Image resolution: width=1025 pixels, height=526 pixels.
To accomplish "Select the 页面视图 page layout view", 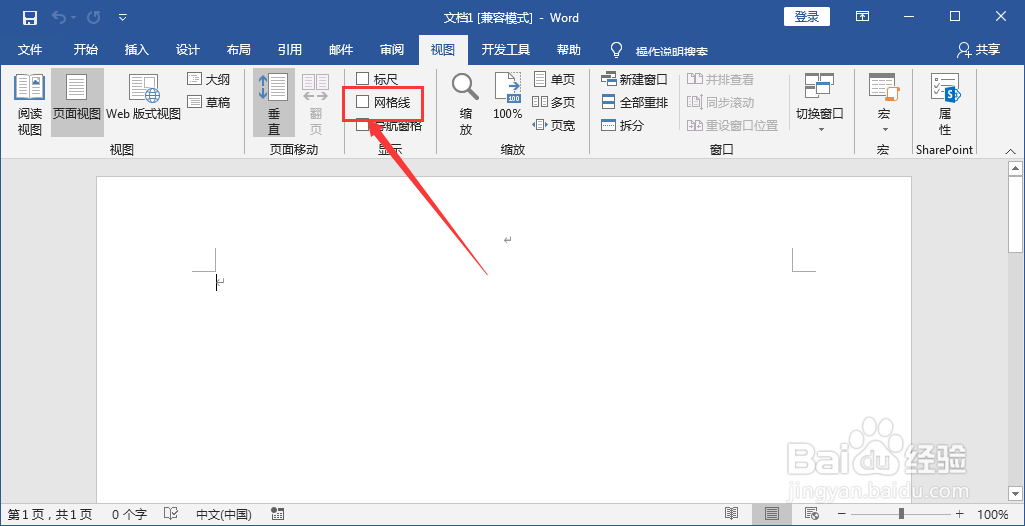I will [77, 104].
